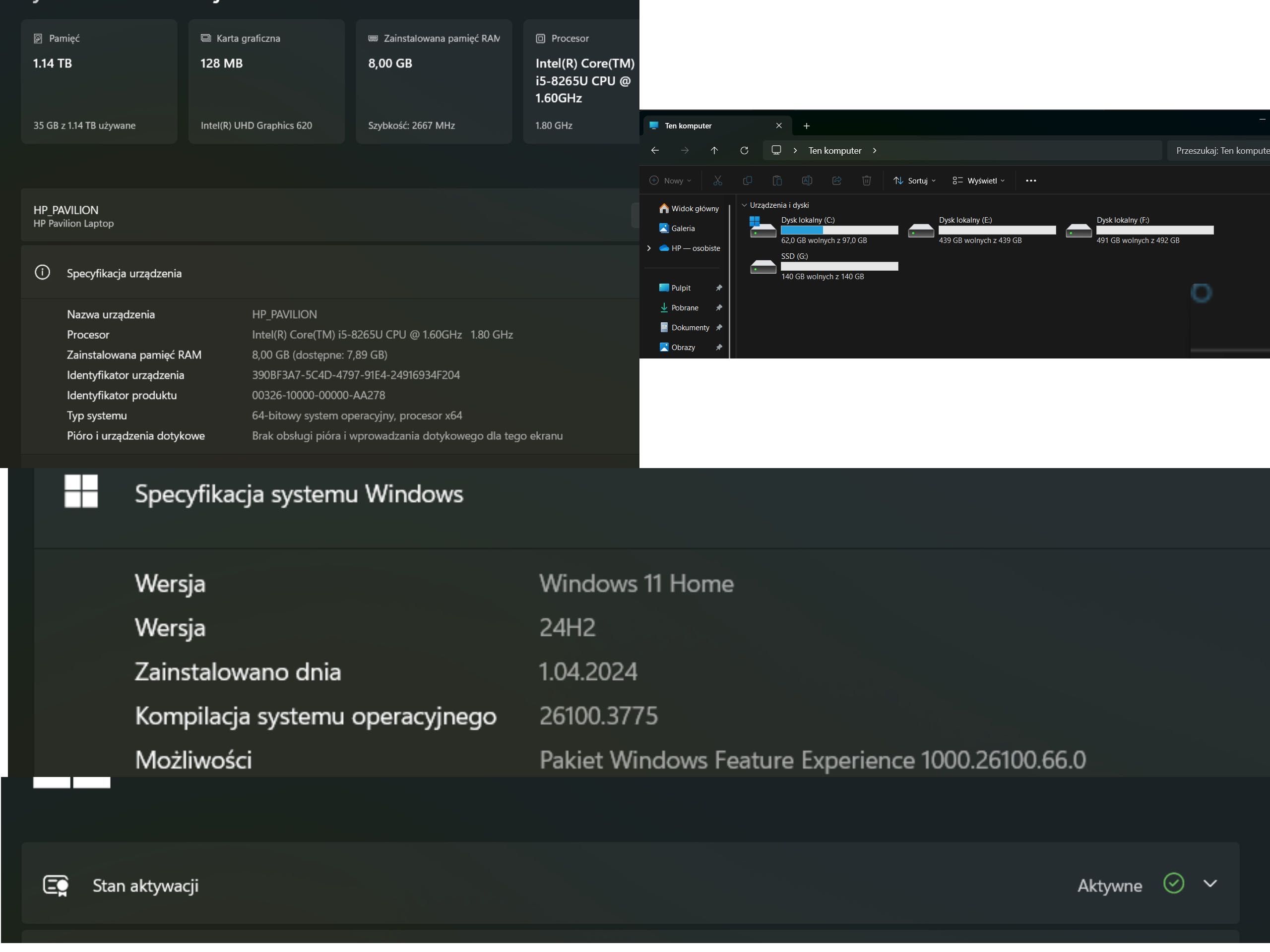Viewport: 1270px width, 952px height.
Task: Click the SSD (G:) usage bar
Action: 839,266
